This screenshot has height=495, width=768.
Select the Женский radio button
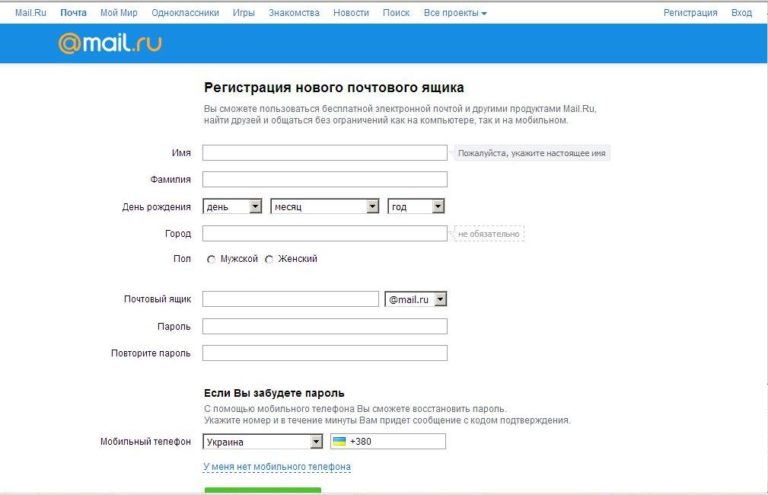point(269,259)
